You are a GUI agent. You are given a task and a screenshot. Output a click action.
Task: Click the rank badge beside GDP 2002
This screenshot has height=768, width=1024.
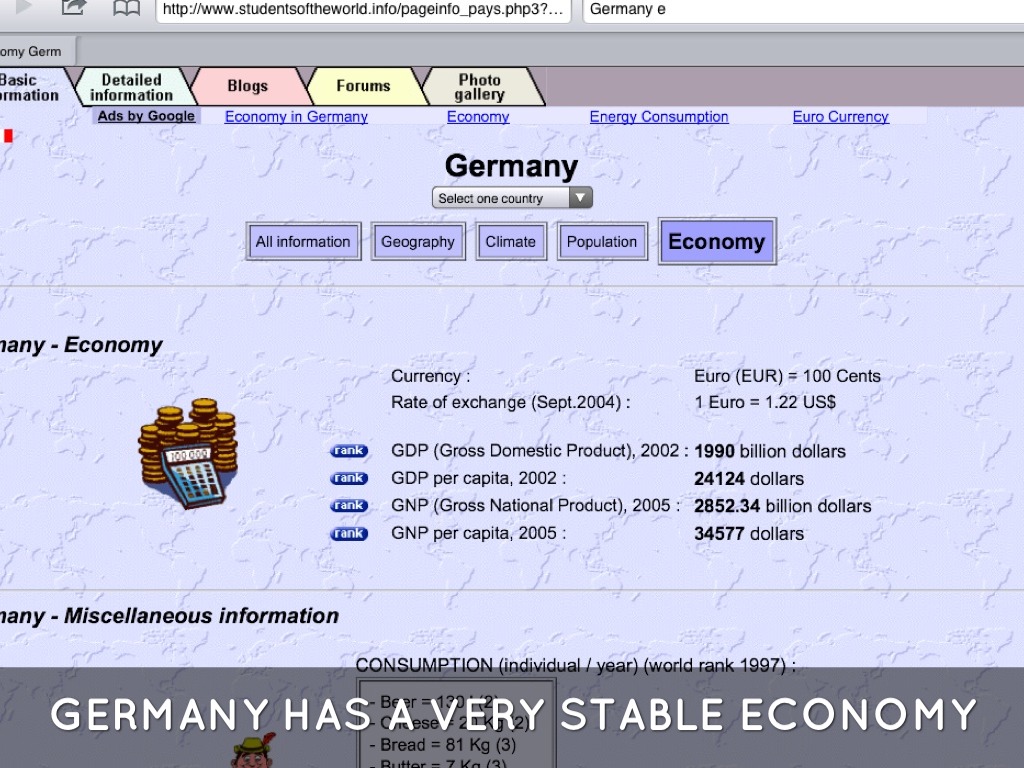point(349,451)
